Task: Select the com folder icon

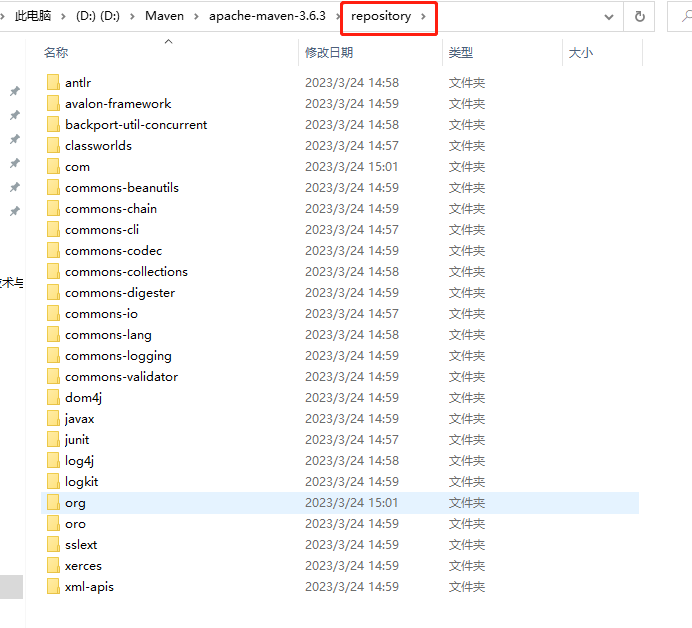Action: click(x=53, y=166)
